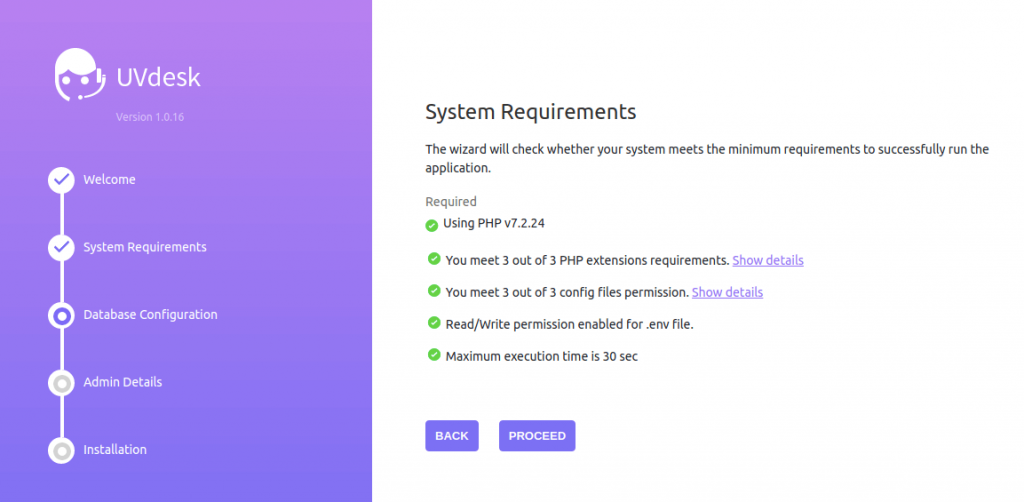Expand Show details for config files permission

(x=727, y=292)
